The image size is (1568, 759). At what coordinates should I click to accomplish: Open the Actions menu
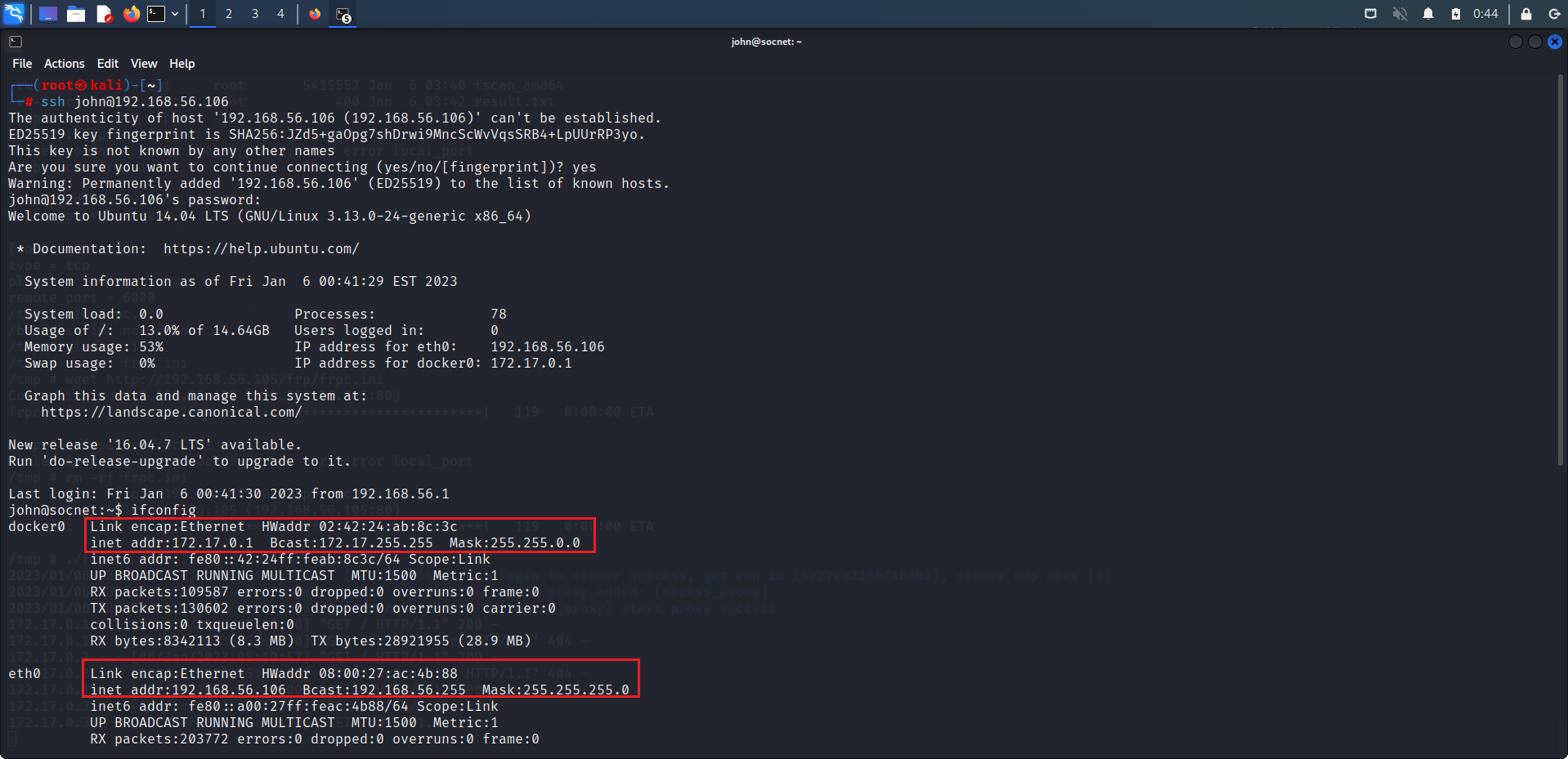coord(65,64)
